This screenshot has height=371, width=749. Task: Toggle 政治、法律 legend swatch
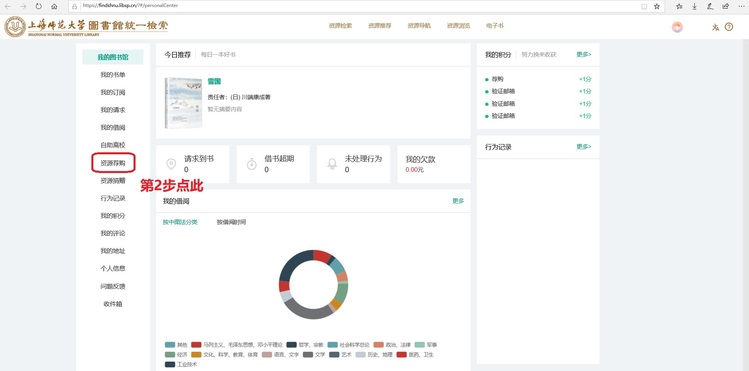tap(379, 344)
